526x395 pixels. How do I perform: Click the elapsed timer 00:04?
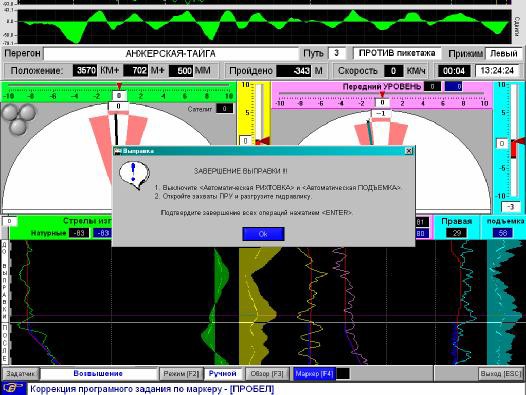[x=454, y=71]
